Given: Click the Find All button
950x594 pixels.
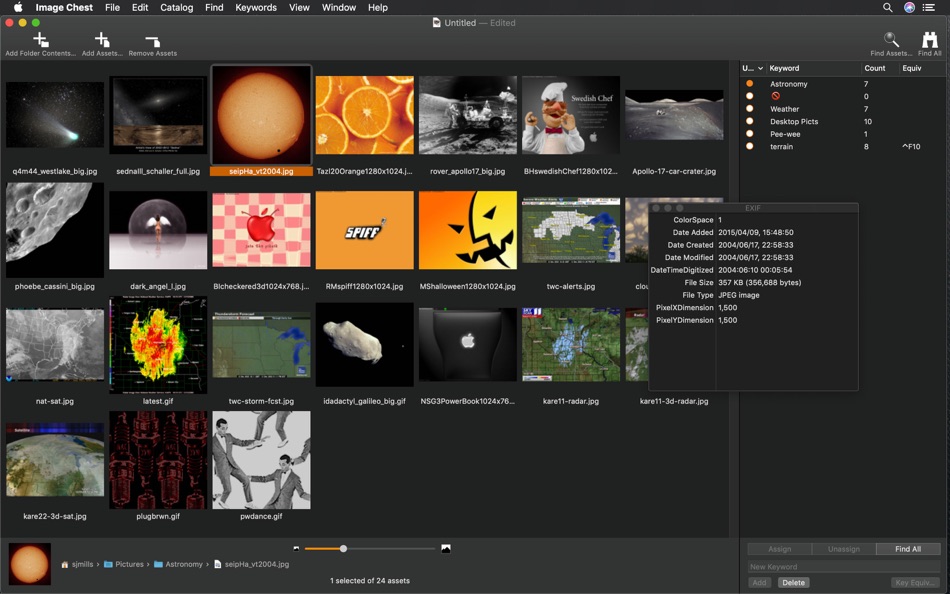Looking at the screenshot, I should [x=906, y=548].
